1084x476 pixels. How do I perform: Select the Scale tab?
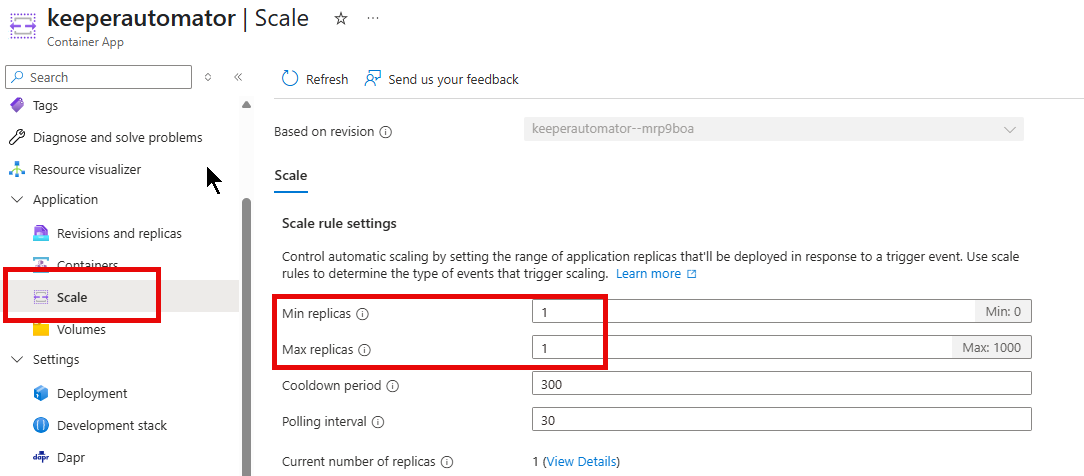point(291,176)
